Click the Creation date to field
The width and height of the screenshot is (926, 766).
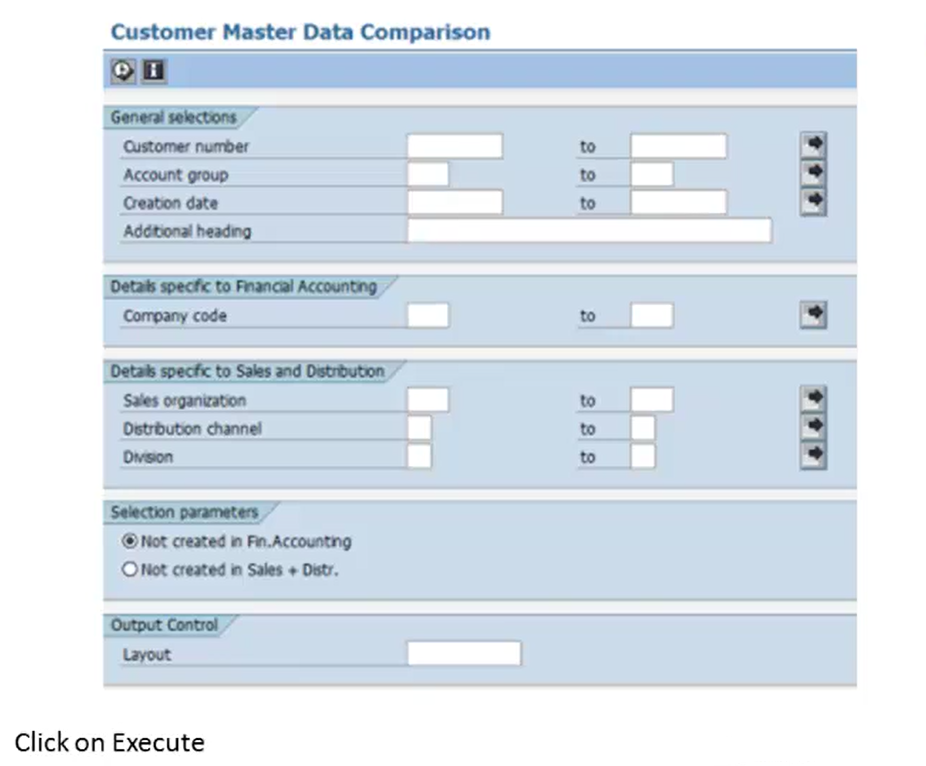[x=679, y=203]
